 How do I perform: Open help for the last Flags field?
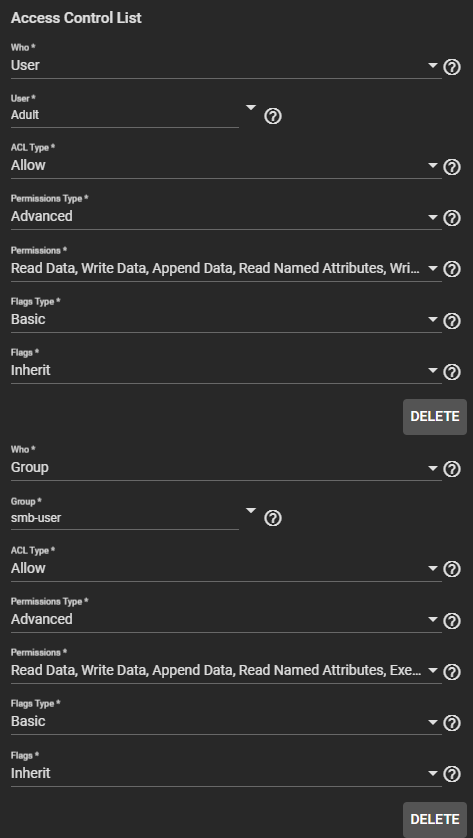click(452, 774)
